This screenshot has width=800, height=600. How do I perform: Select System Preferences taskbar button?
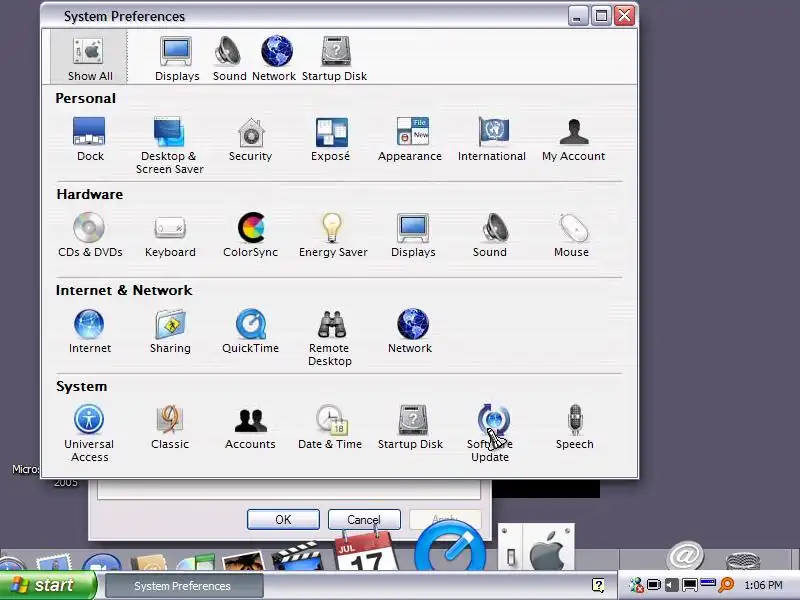[184, 586]
